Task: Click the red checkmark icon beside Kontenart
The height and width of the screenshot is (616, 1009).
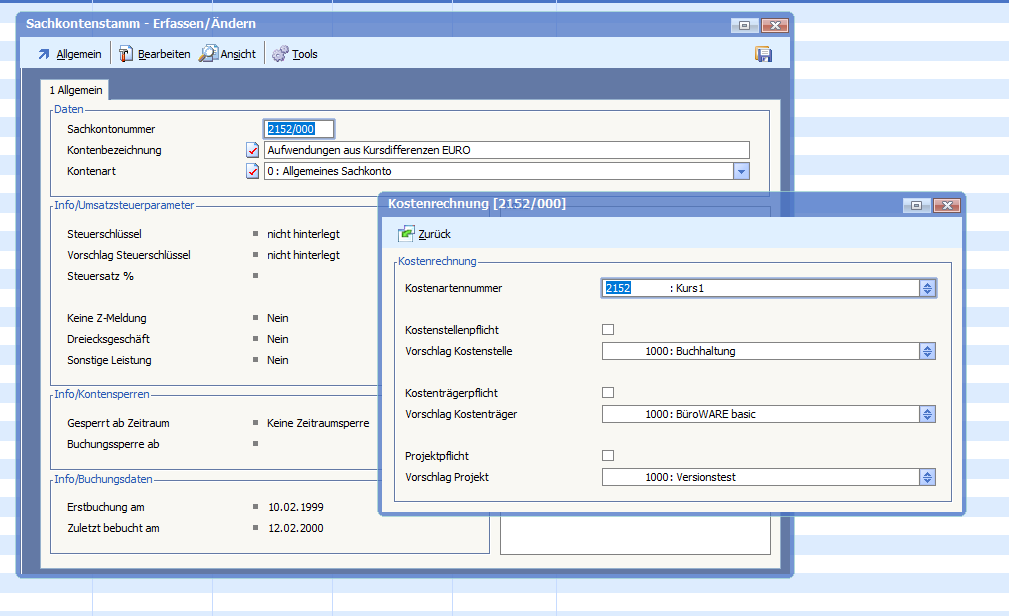Action: coord(252,171)
